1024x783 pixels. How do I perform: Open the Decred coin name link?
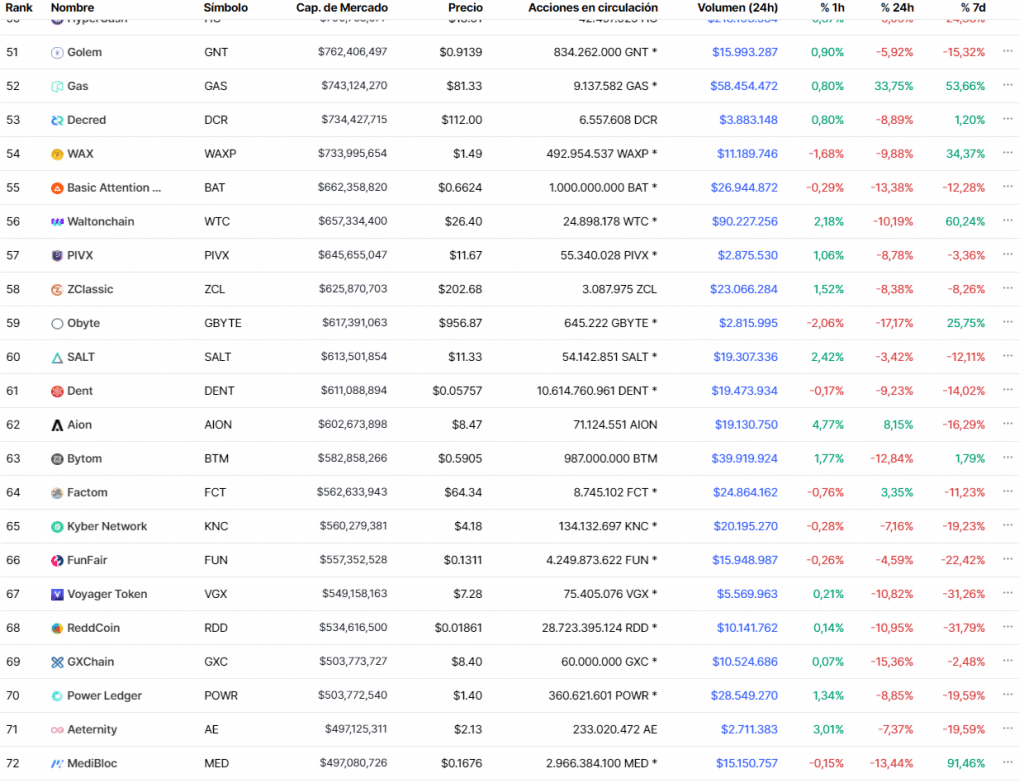pos(86,120)
